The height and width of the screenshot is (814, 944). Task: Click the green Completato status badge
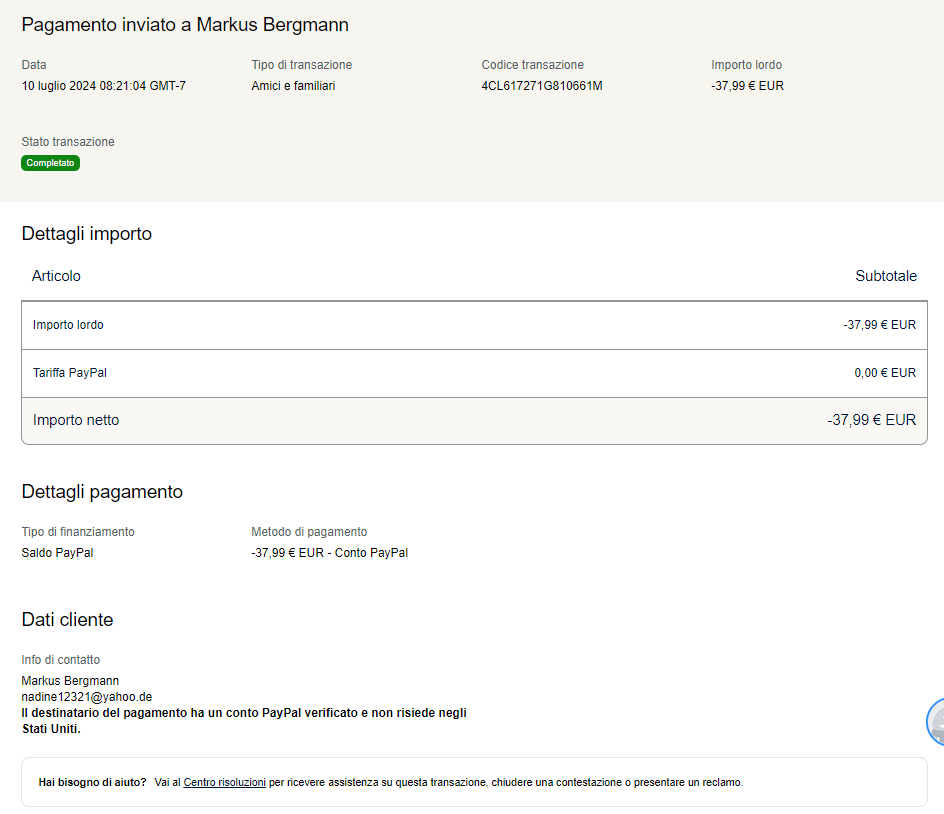(x=50, y=163)
